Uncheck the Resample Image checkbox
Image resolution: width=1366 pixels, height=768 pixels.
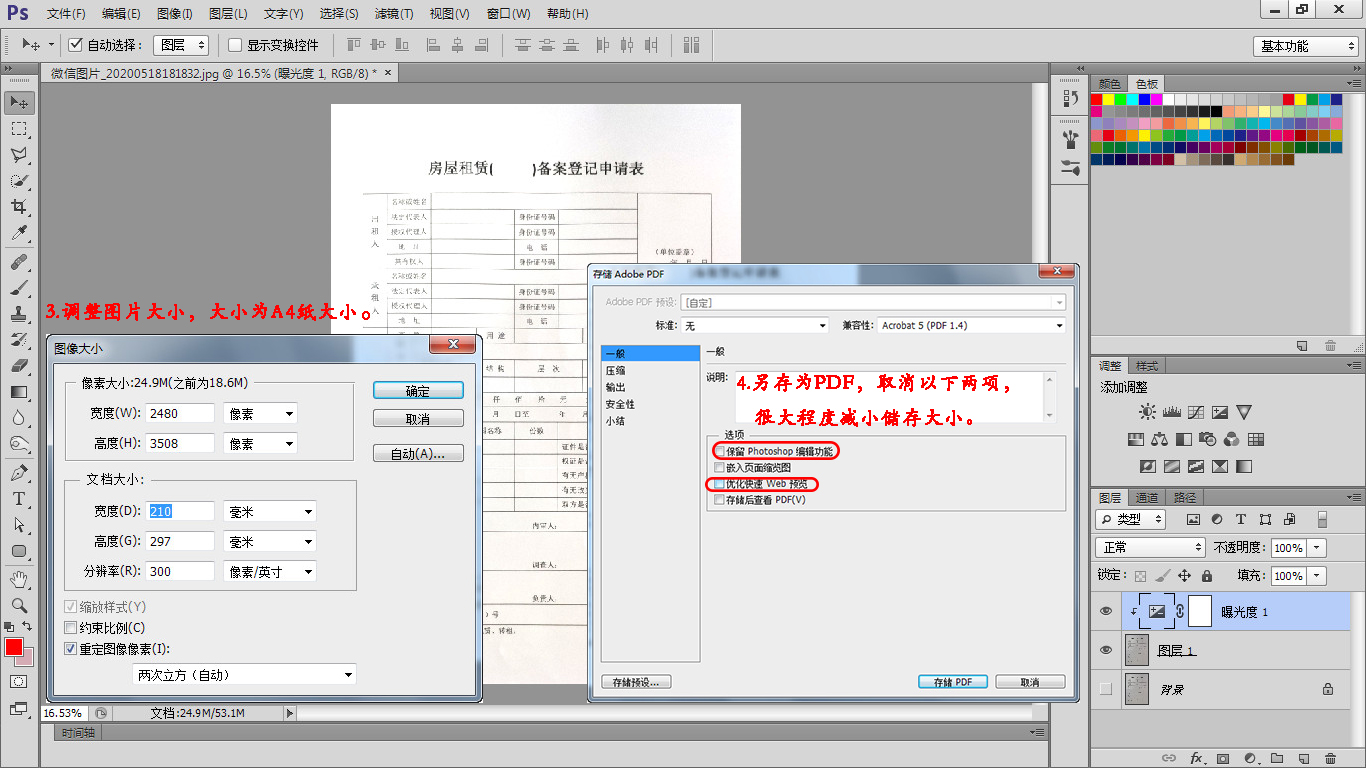coord(70,648)
